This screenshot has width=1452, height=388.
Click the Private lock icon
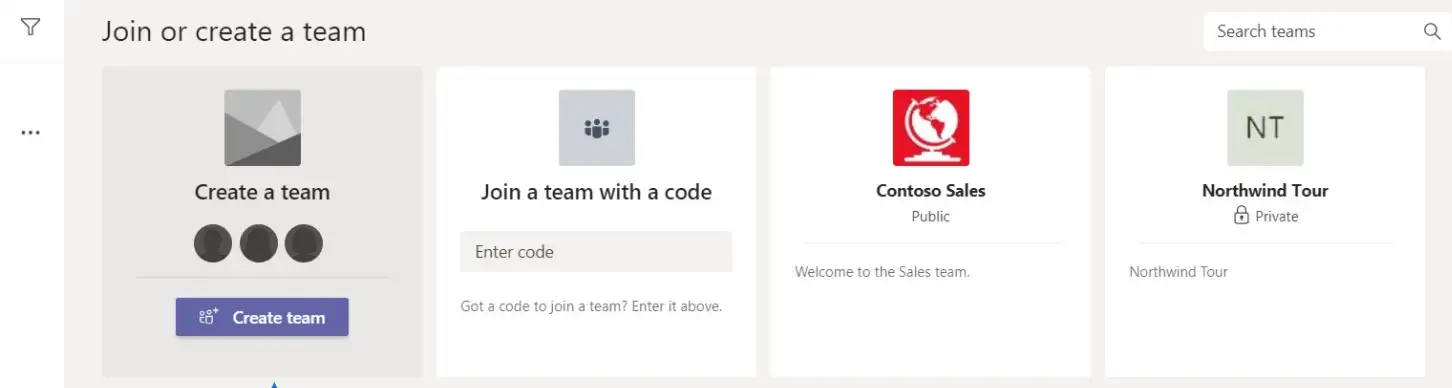pyautogui.click(x=1241, y=216)
